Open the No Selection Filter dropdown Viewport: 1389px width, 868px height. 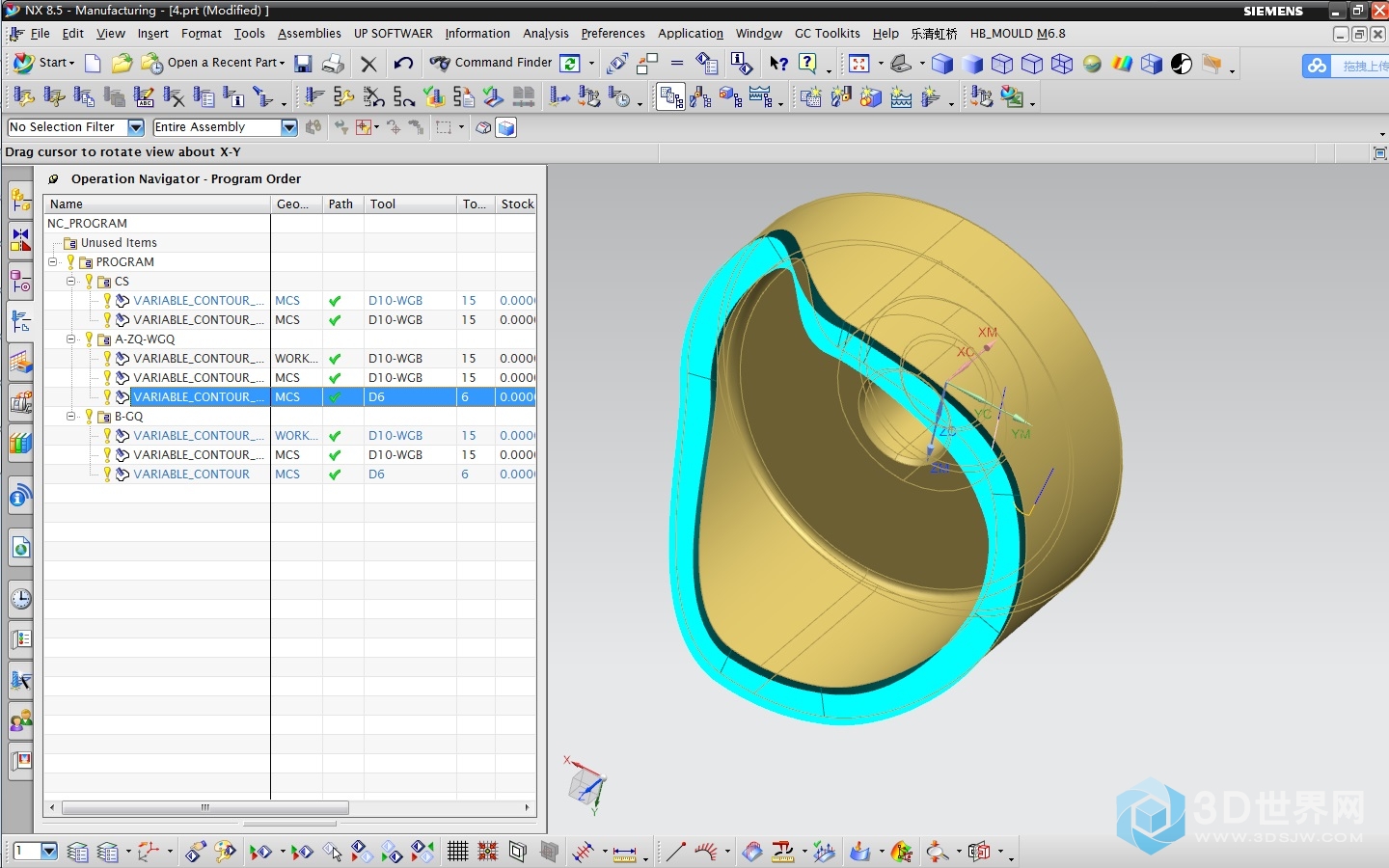136,127
